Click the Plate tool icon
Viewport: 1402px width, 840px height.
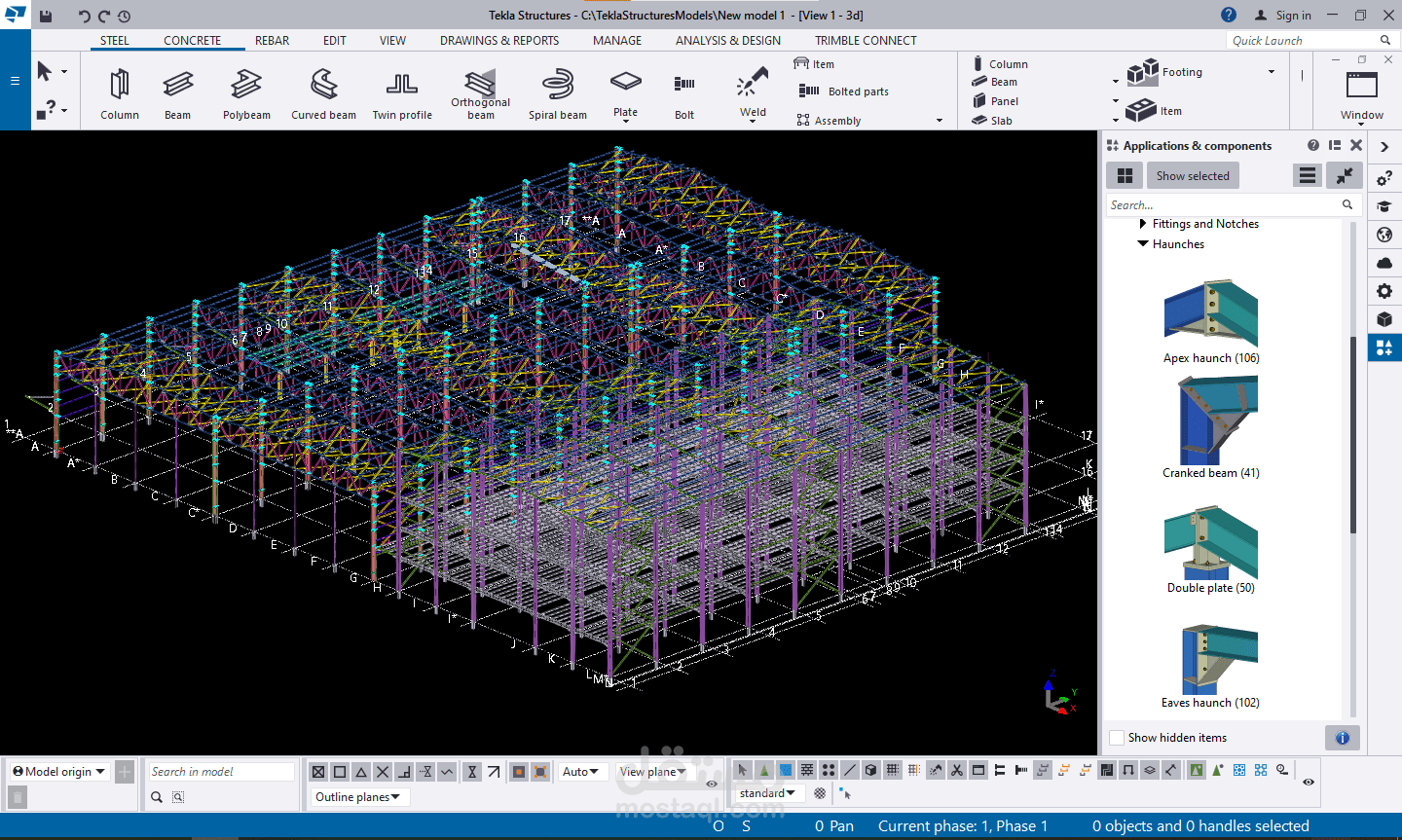coord(626,82)
